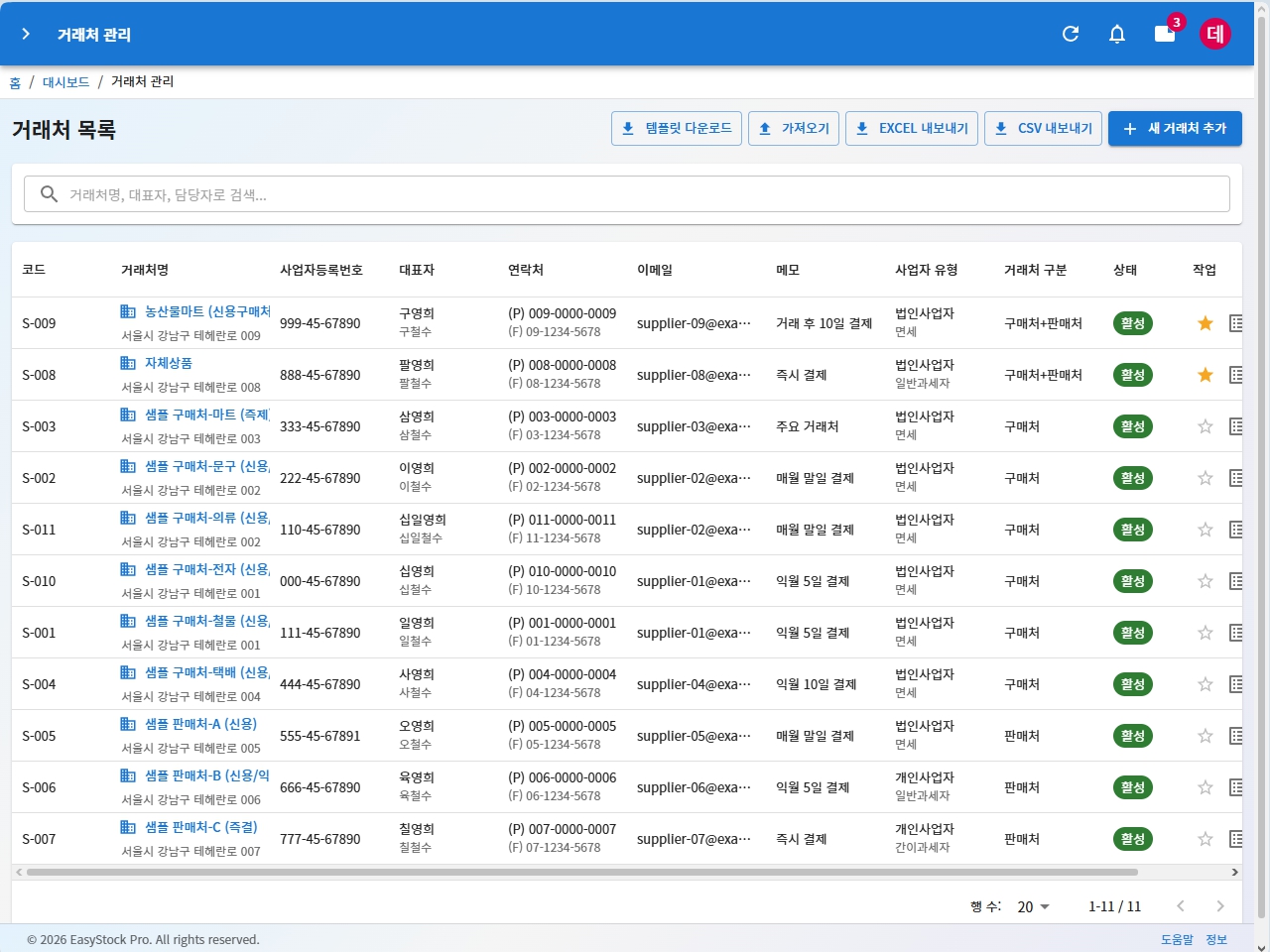Viewport: 1270px width, 952px height.
Task: Expand the sidebar navigation chevron
Action: (26, 34)
